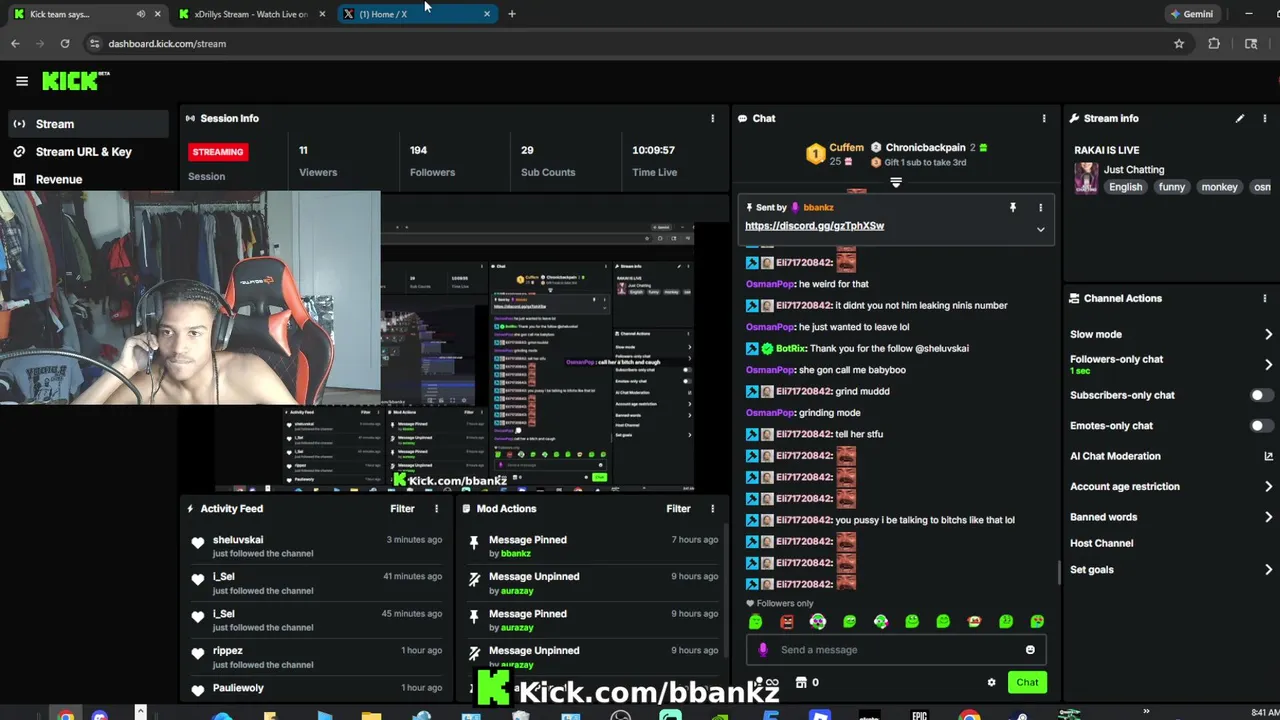1280x720 pixels.
Task: Switch to Home / X tab
Action: pyautogui.click(x=415, y=14)
